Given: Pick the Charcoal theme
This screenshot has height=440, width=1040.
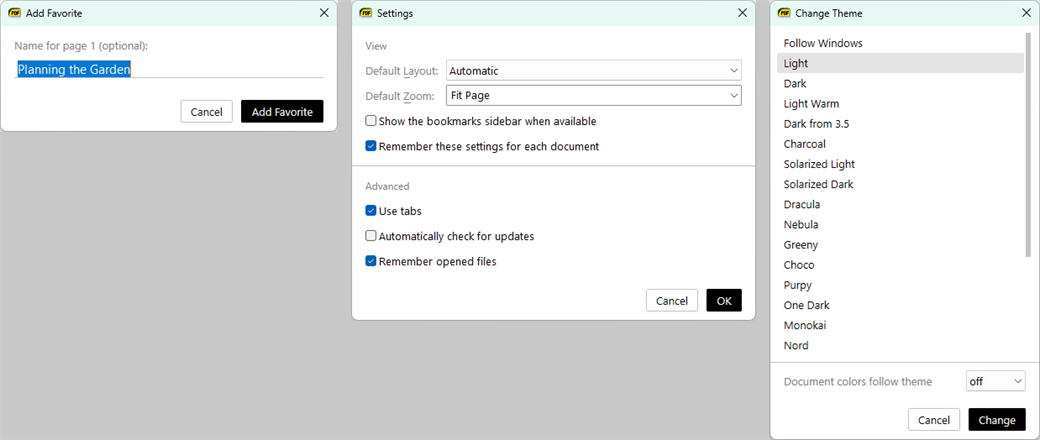Looking at the screenshot, I should [900, 144].
